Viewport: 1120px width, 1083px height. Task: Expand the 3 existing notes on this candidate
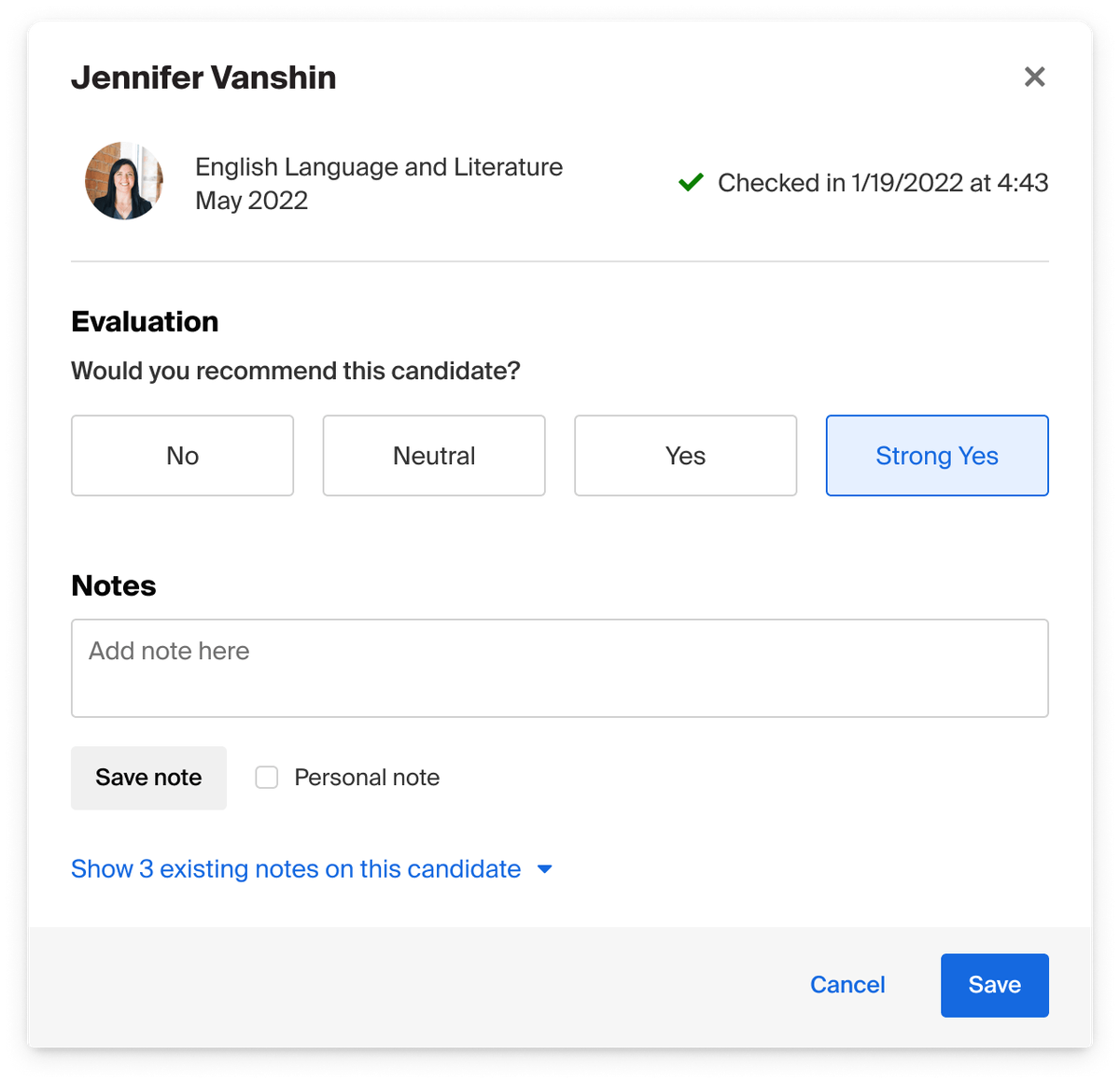click(x=295, y=869)
